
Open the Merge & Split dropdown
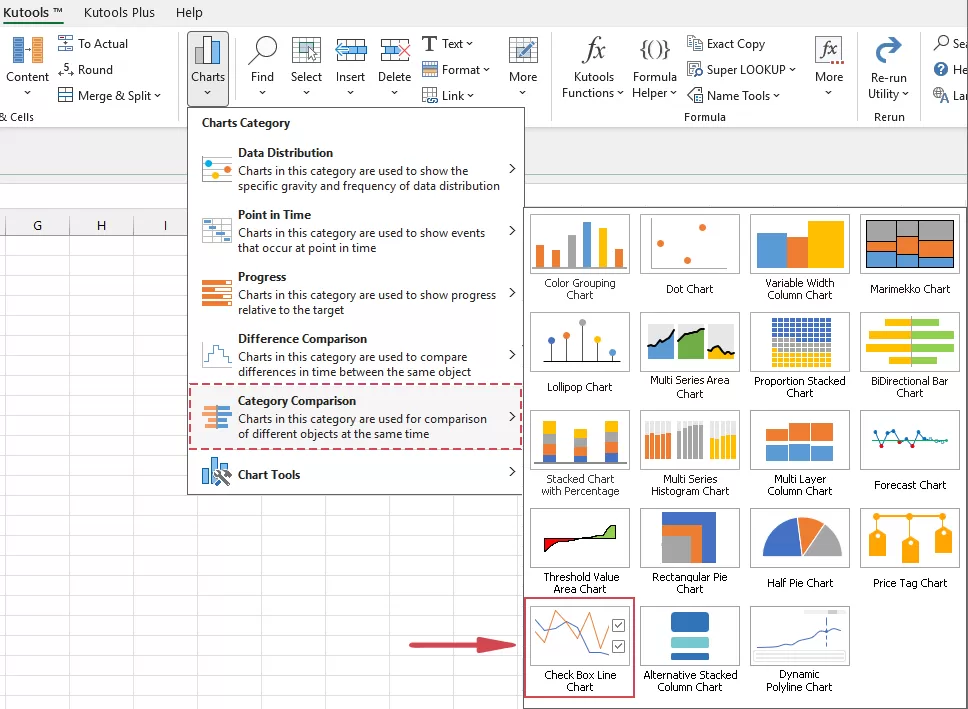(109, 96)
